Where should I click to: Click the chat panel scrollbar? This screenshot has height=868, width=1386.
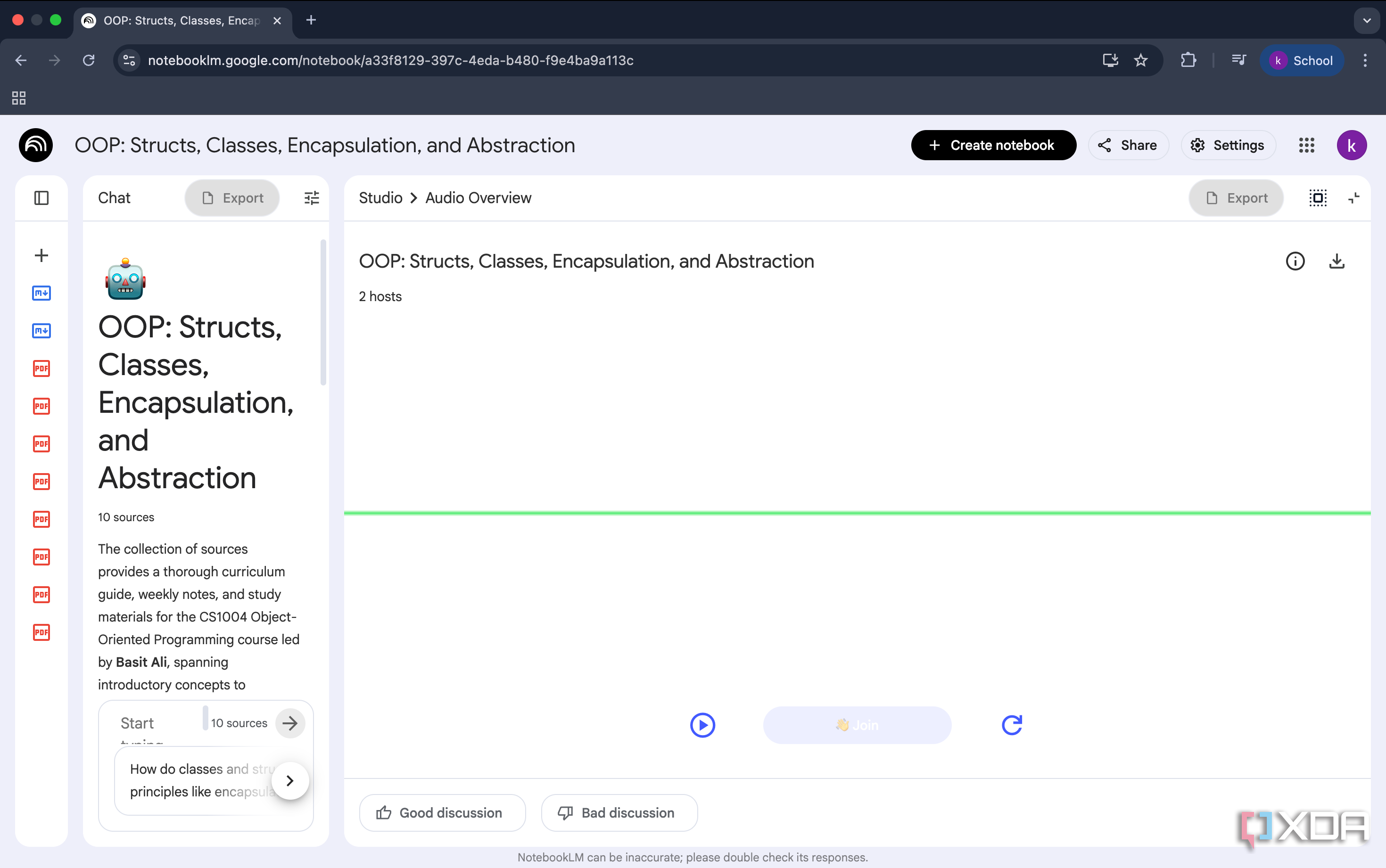pyautogui.click(x=323, y=313)
